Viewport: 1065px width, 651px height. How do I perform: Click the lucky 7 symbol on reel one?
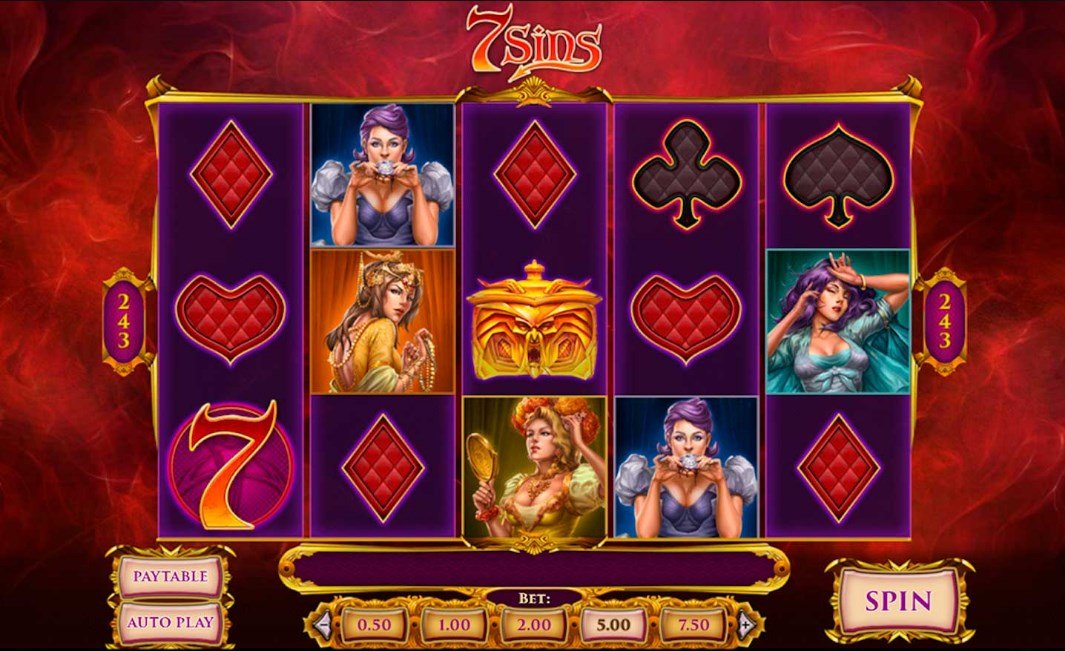tap(231, 466)
